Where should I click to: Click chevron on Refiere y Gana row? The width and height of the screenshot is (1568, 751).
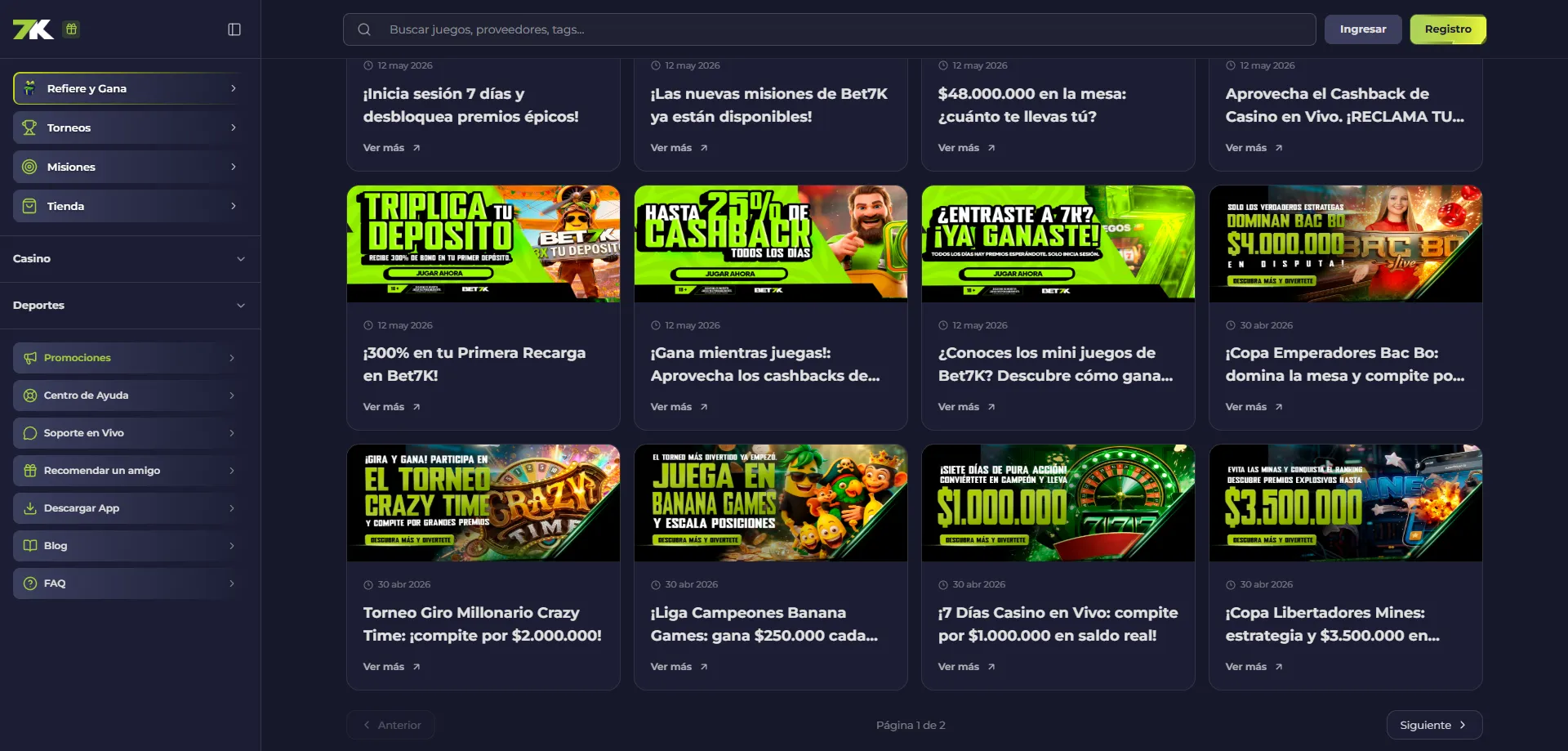click(234, 88)
